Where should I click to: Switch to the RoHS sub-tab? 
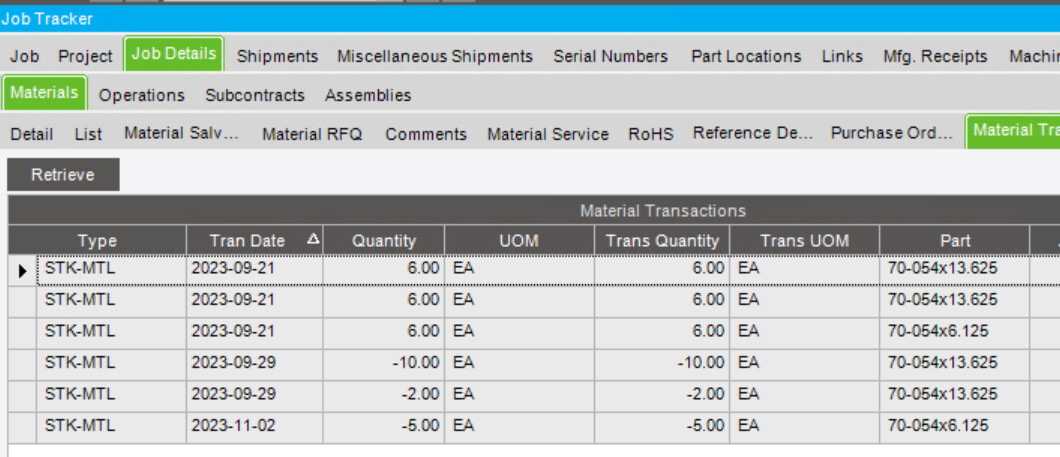(651, 134)
